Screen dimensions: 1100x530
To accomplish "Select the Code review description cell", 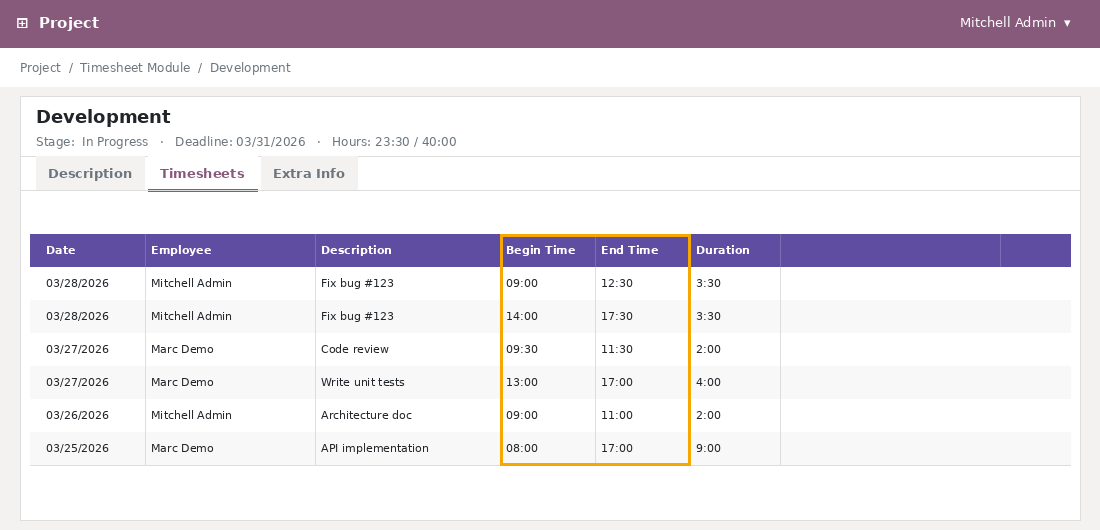I will [x=407, y=349].
